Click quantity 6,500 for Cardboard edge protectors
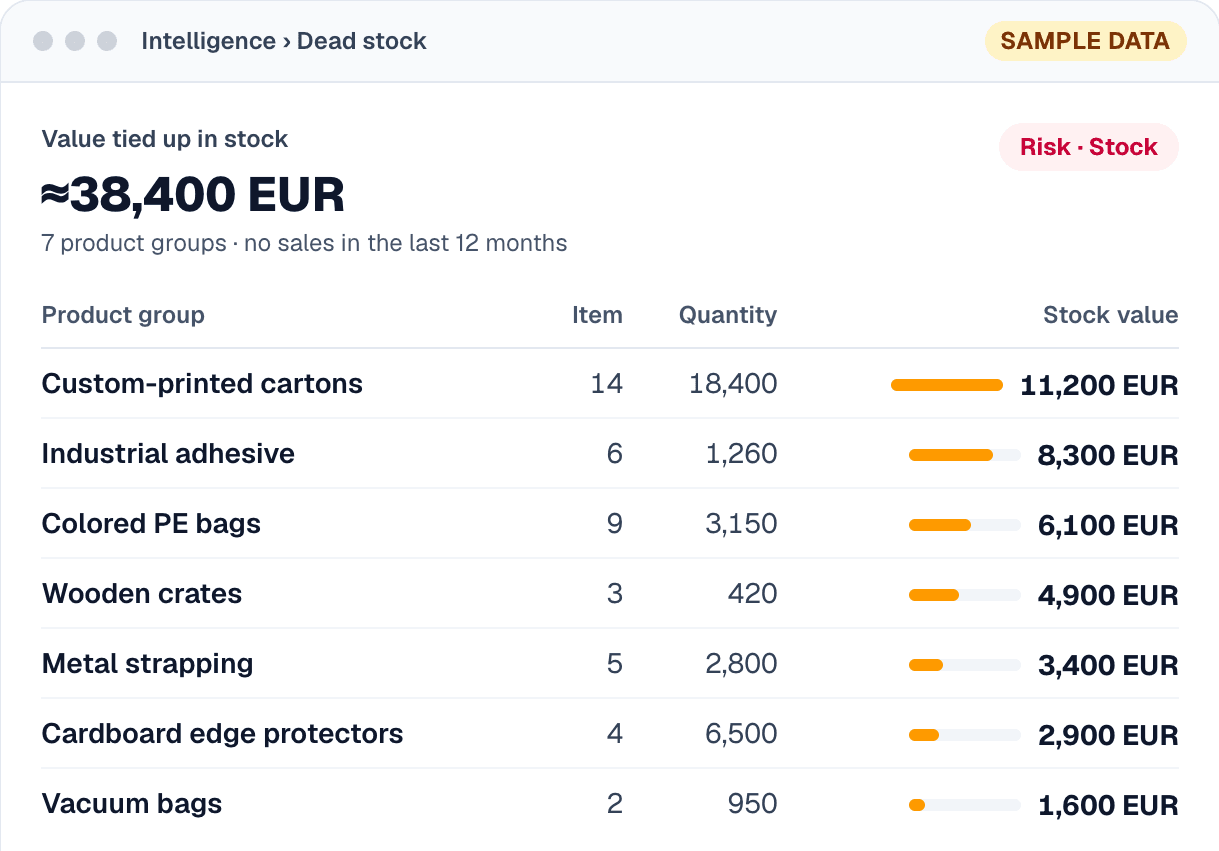This screenshot has height=851, width=1219. coord(741,734)
